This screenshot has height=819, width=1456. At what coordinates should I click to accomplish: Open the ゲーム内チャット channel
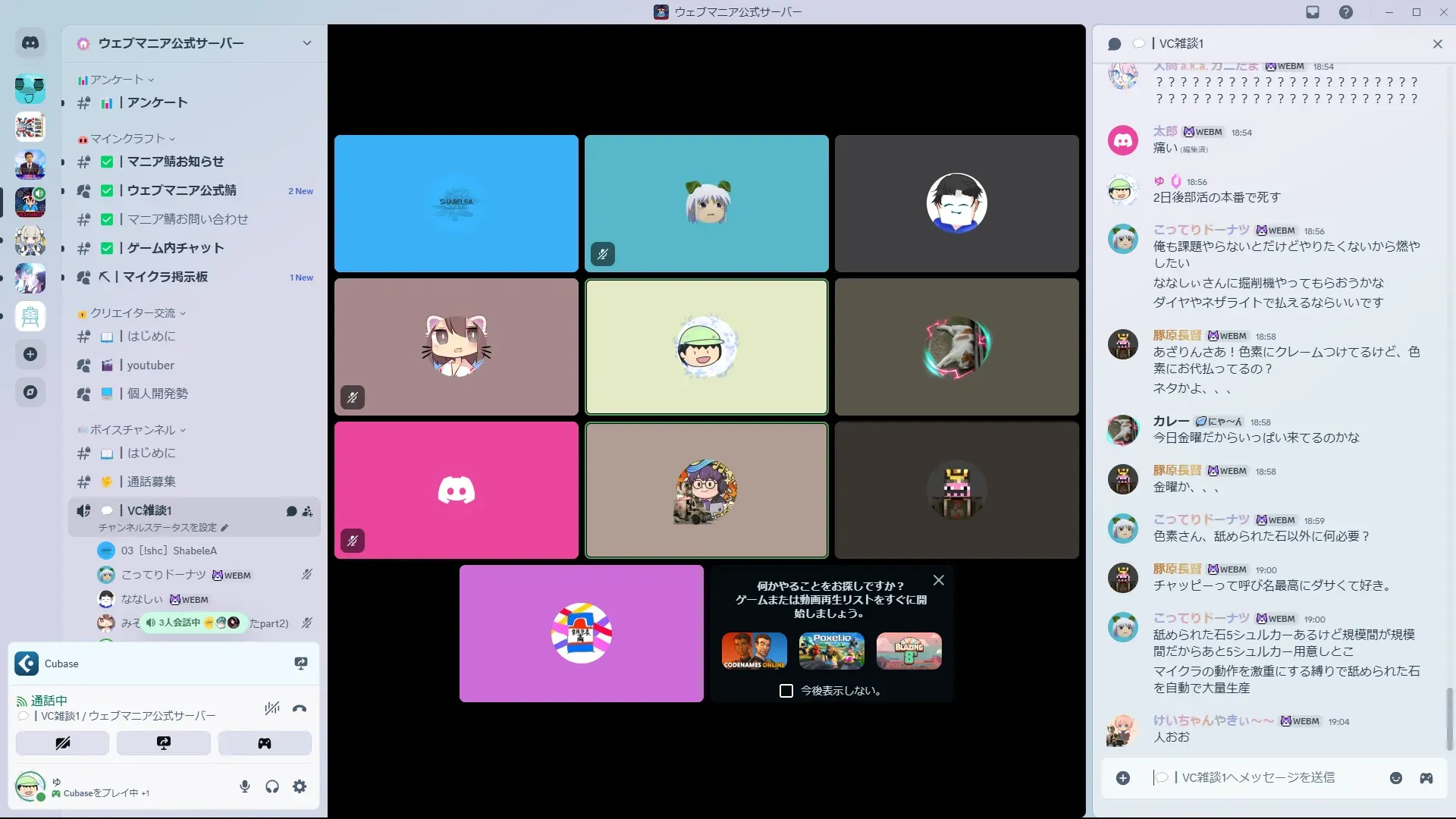point(175,248)
